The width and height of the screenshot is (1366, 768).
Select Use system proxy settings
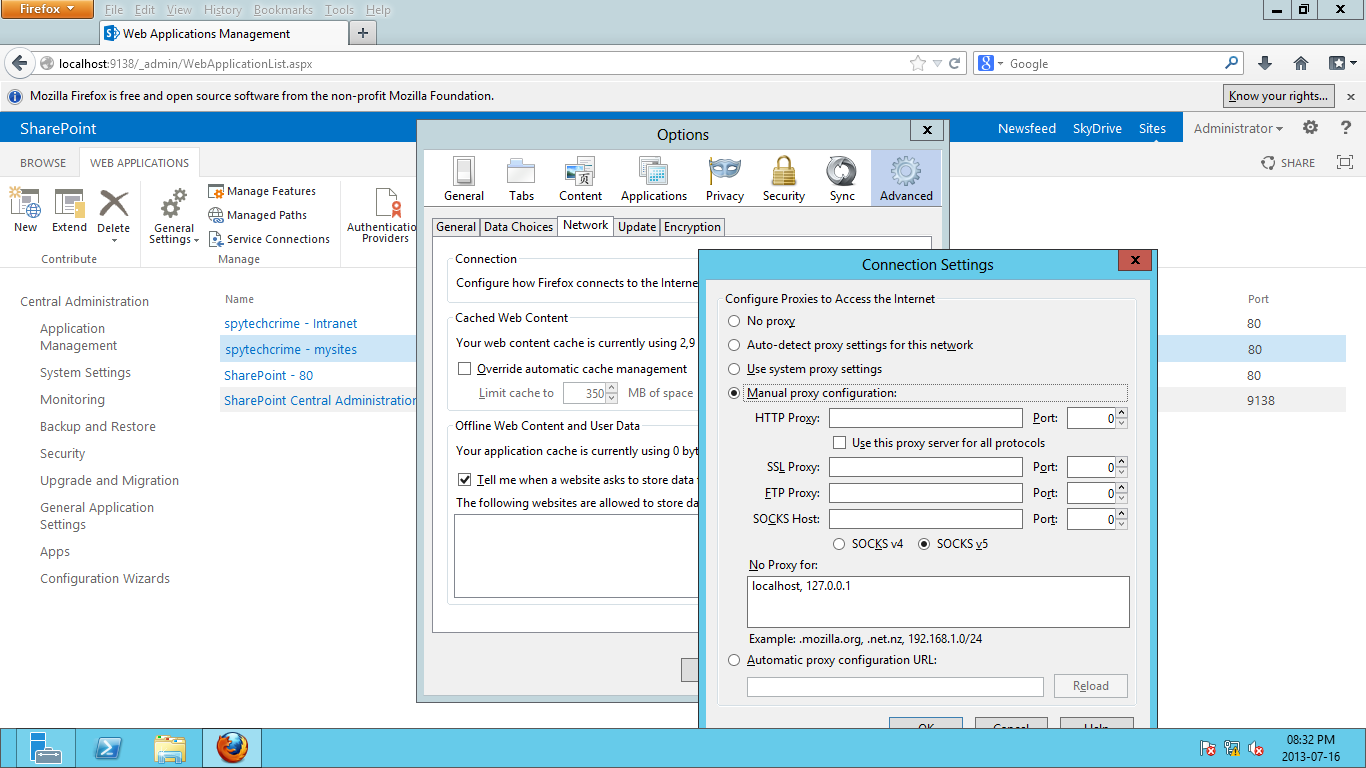pyautogui.click(x=735, y=369)
